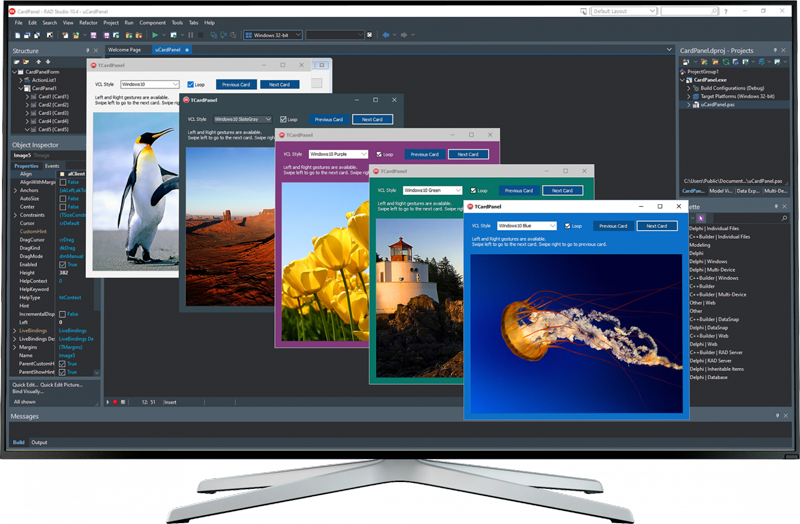
Task: Click the Program Reset stop icon in toolbar
Action: point(201,35)
